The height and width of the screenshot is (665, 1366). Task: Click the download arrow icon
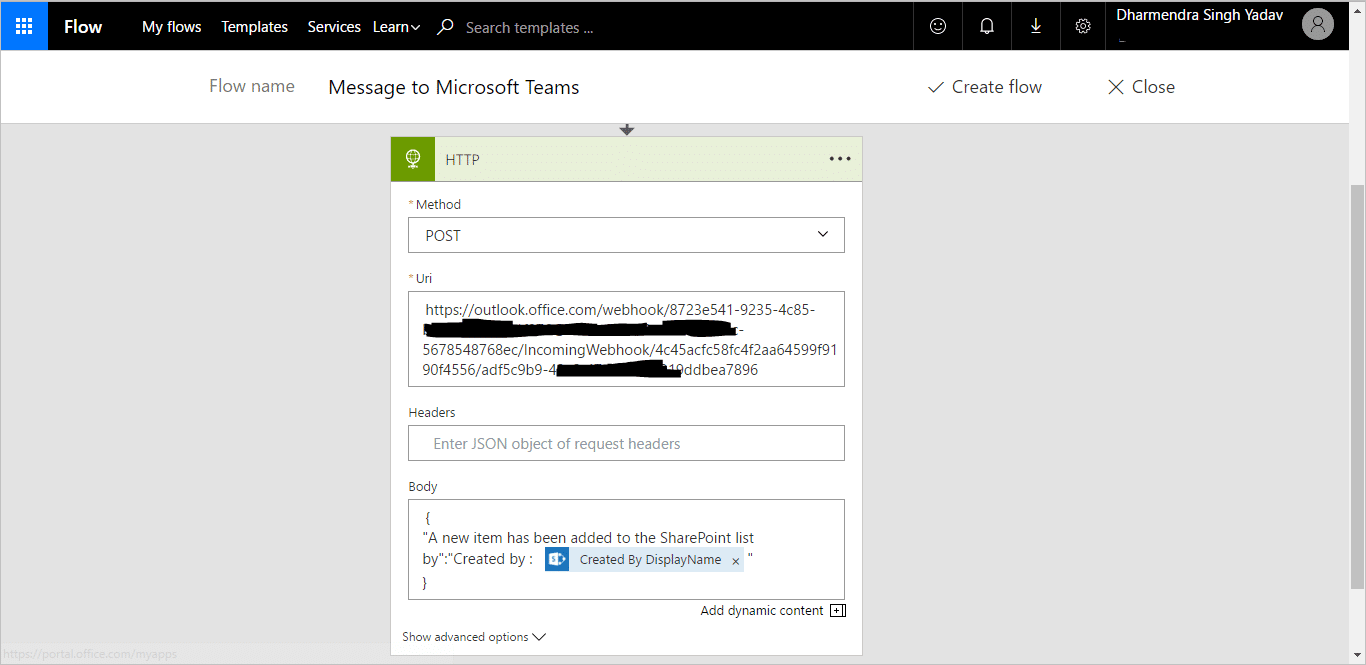(x=1035, y=26)
